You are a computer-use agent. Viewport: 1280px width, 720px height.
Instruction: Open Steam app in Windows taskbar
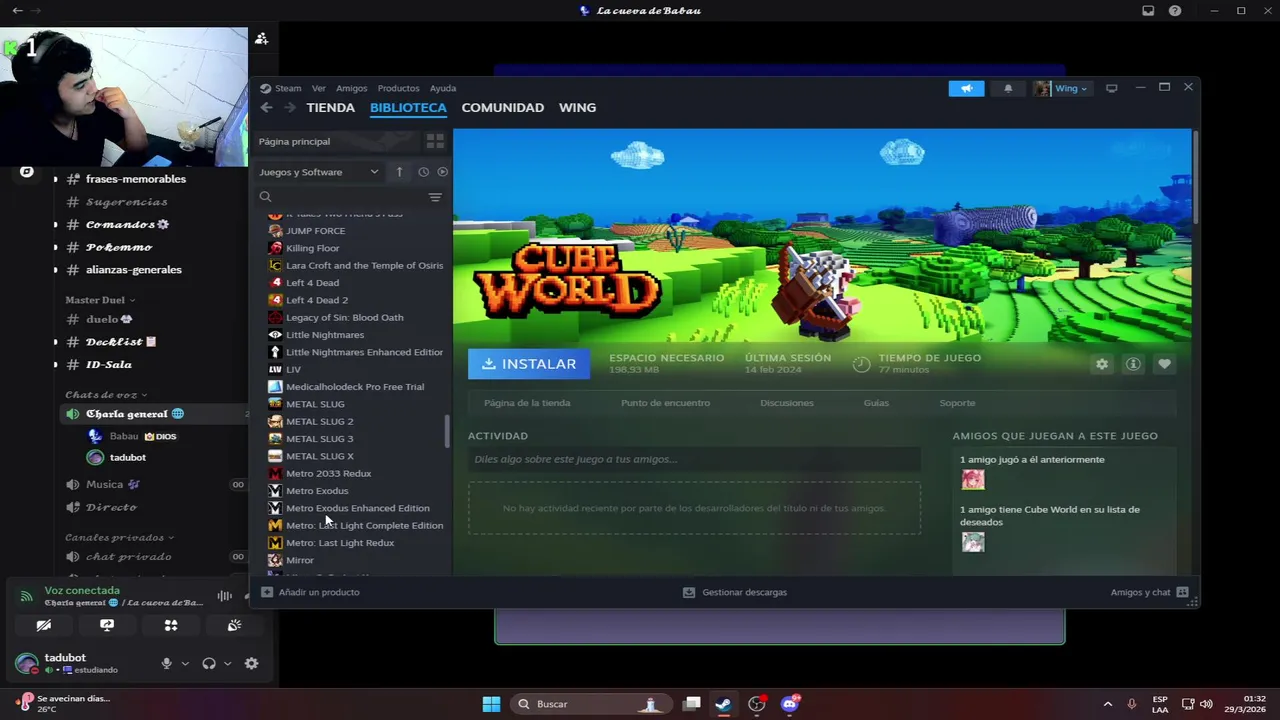[723, 704]
